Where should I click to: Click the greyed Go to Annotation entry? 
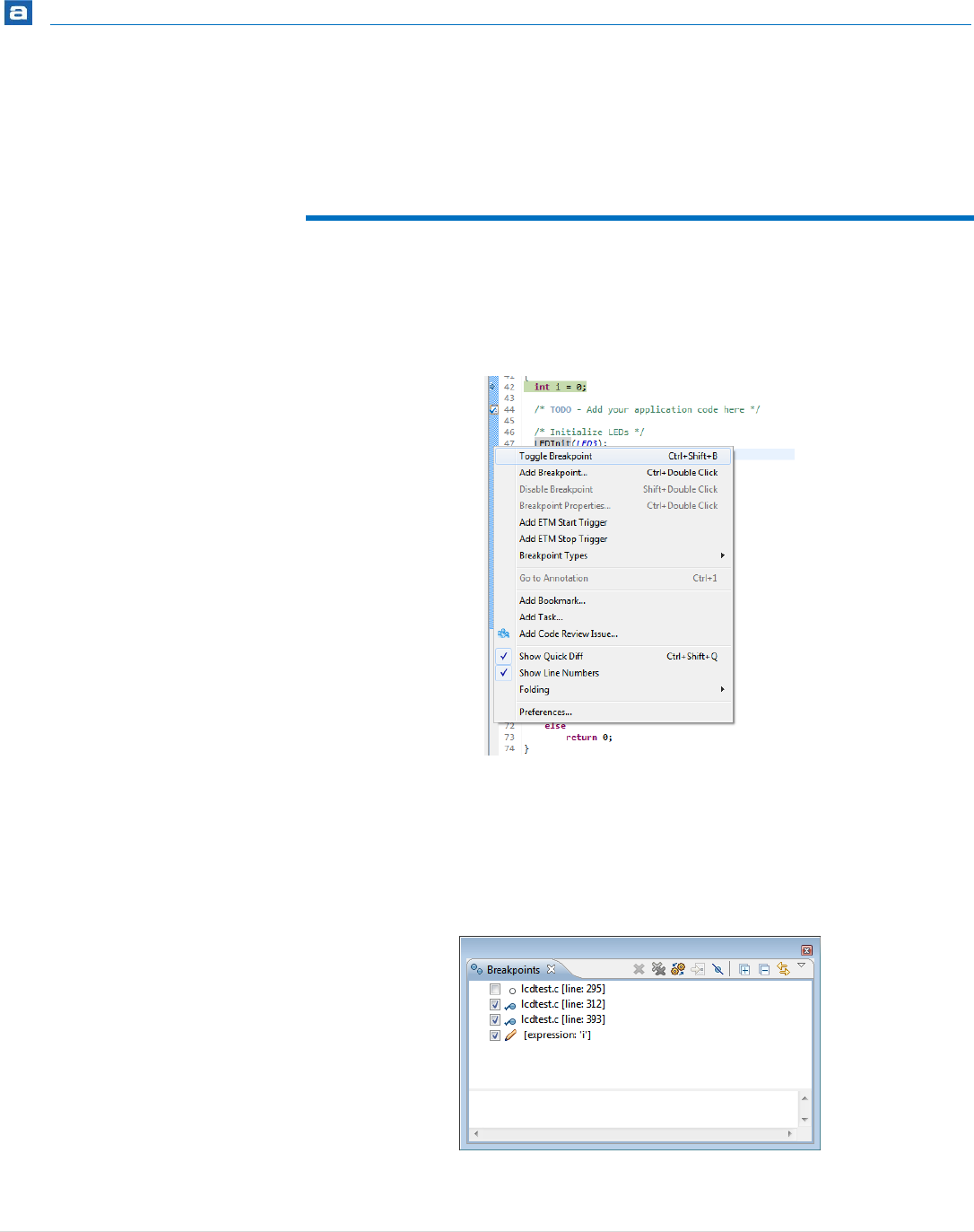[613, 579]
